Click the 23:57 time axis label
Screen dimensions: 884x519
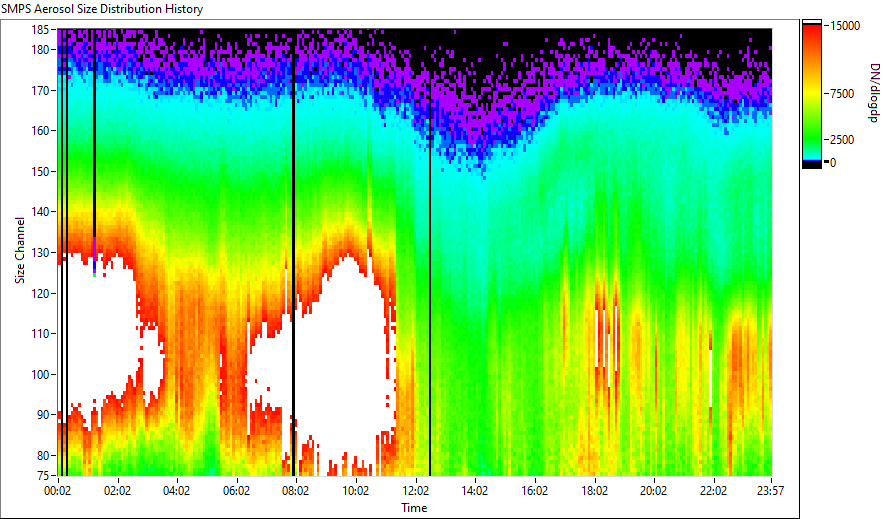click(x=770, y=491)
